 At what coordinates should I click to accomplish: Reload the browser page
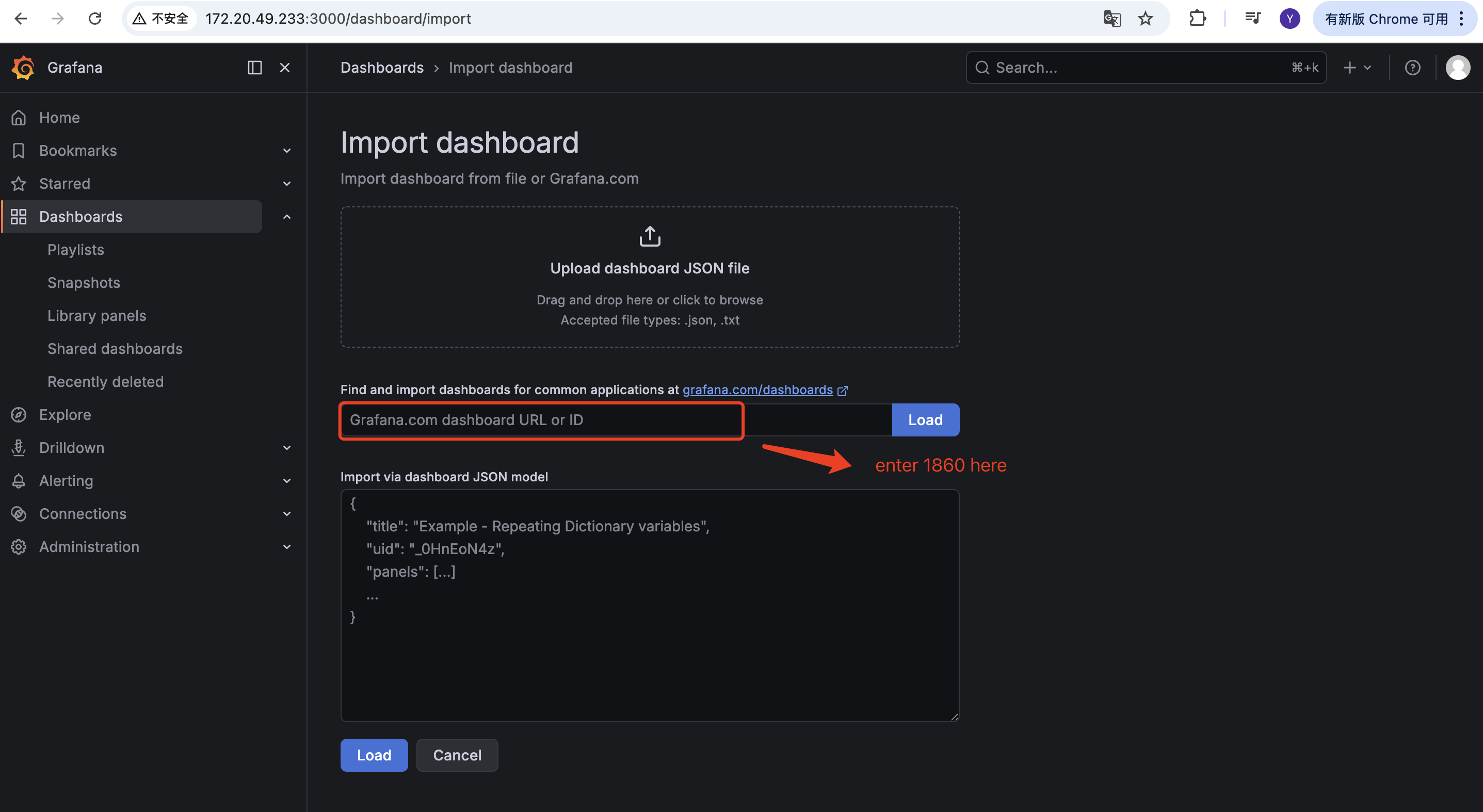click(95, 19)
